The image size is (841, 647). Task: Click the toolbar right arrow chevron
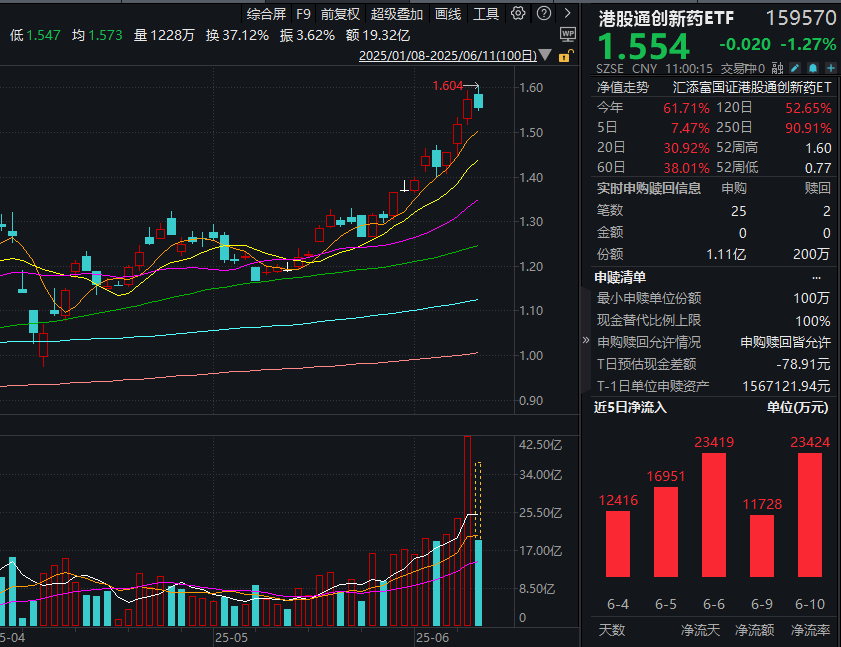click(x=567, y=14)
